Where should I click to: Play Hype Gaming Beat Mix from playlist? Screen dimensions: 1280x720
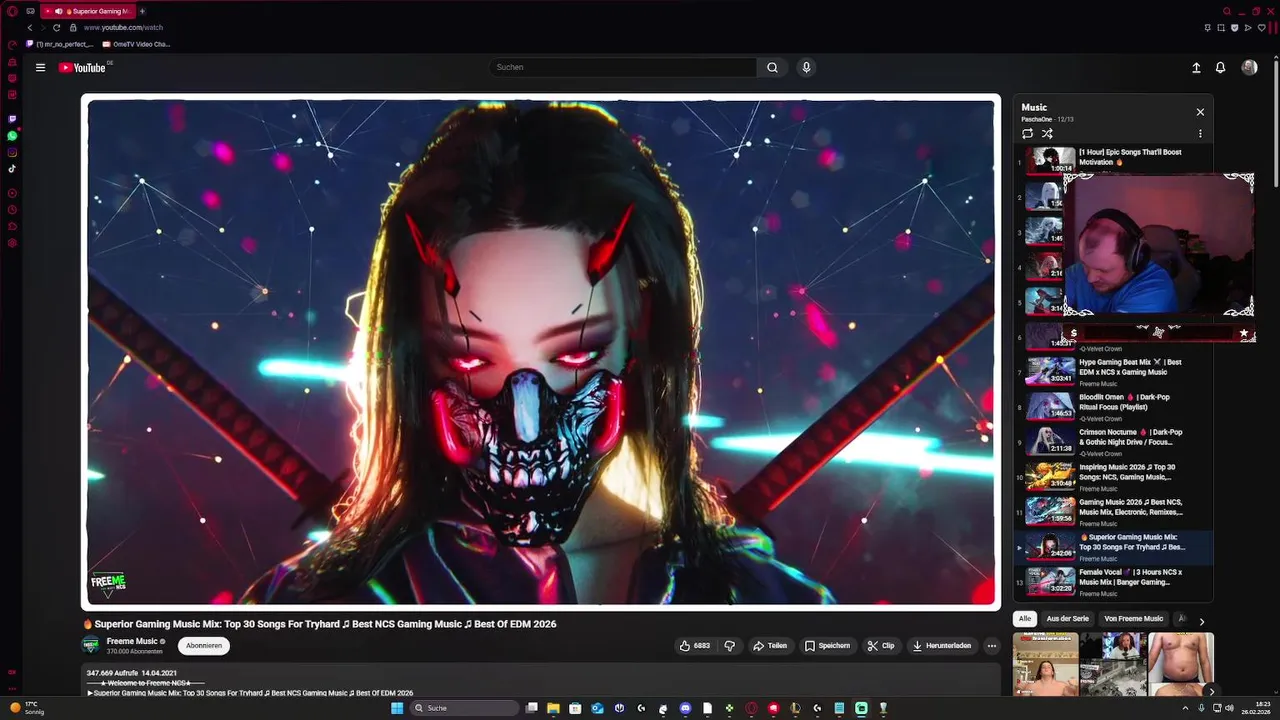coord(1114,372)
